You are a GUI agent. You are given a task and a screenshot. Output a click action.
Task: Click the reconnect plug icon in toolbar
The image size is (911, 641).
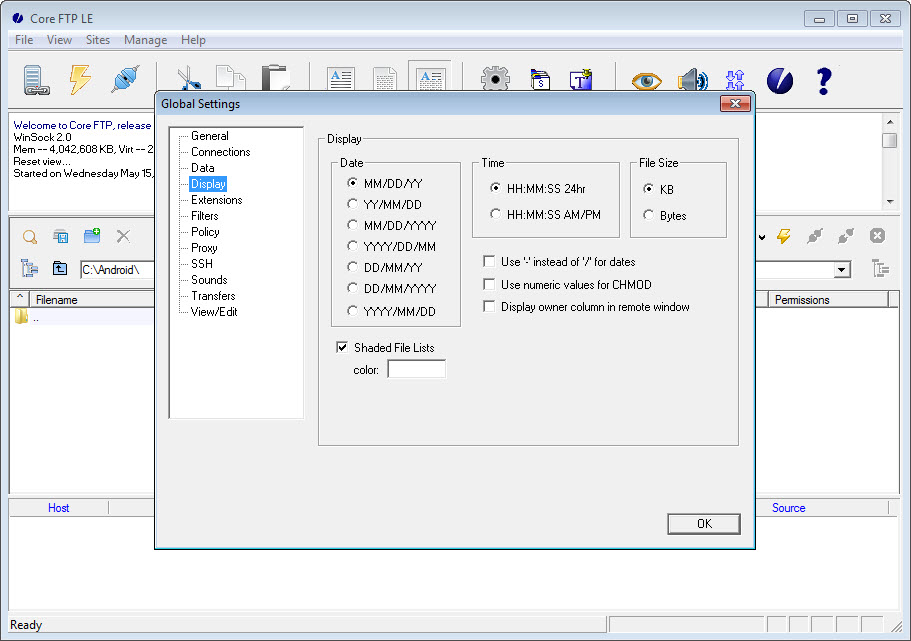pyautogui.click(x=125, y=79)
